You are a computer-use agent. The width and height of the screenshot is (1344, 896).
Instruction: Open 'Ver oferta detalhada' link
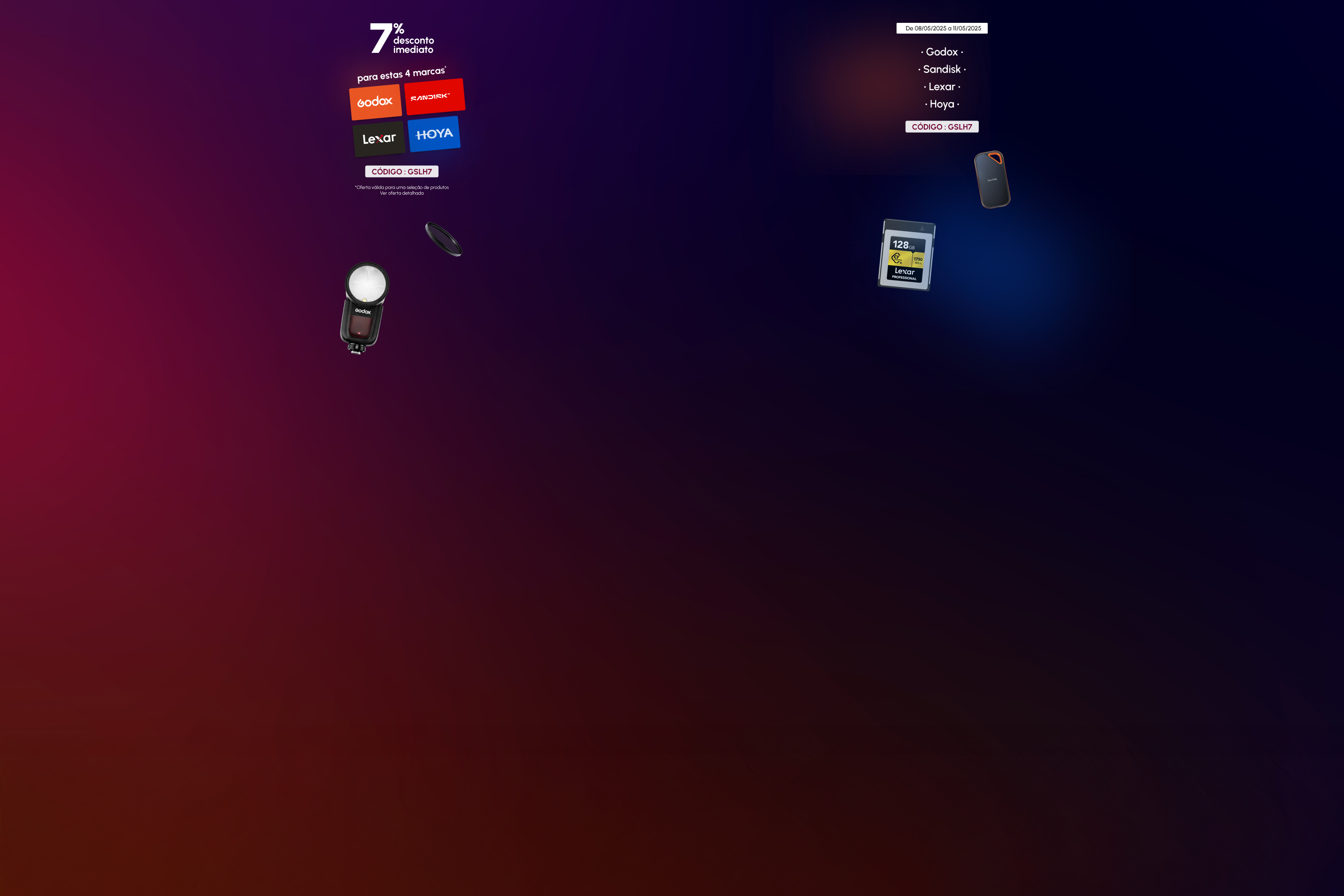[402, 193]
